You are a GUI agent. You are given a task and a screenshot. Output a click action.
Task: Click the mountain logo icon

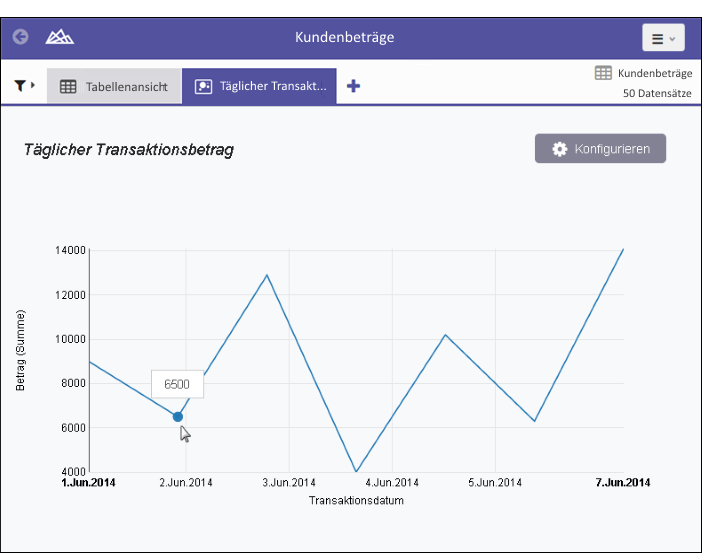click(x=60, y=37)
